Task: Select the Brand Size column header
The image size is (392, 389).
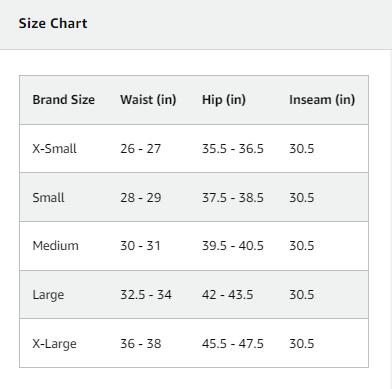Action: [64, 100]
